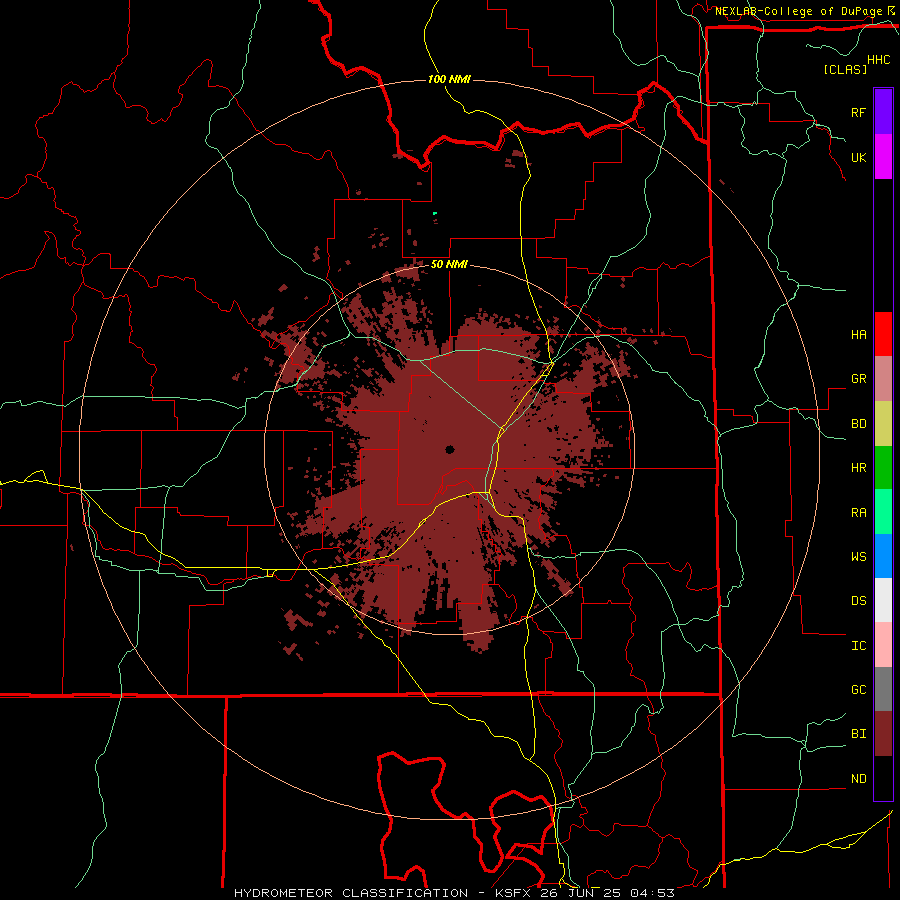Click the blue WS legend swatch
Screen dimensions: 900x900
click(x=883, y=556)
